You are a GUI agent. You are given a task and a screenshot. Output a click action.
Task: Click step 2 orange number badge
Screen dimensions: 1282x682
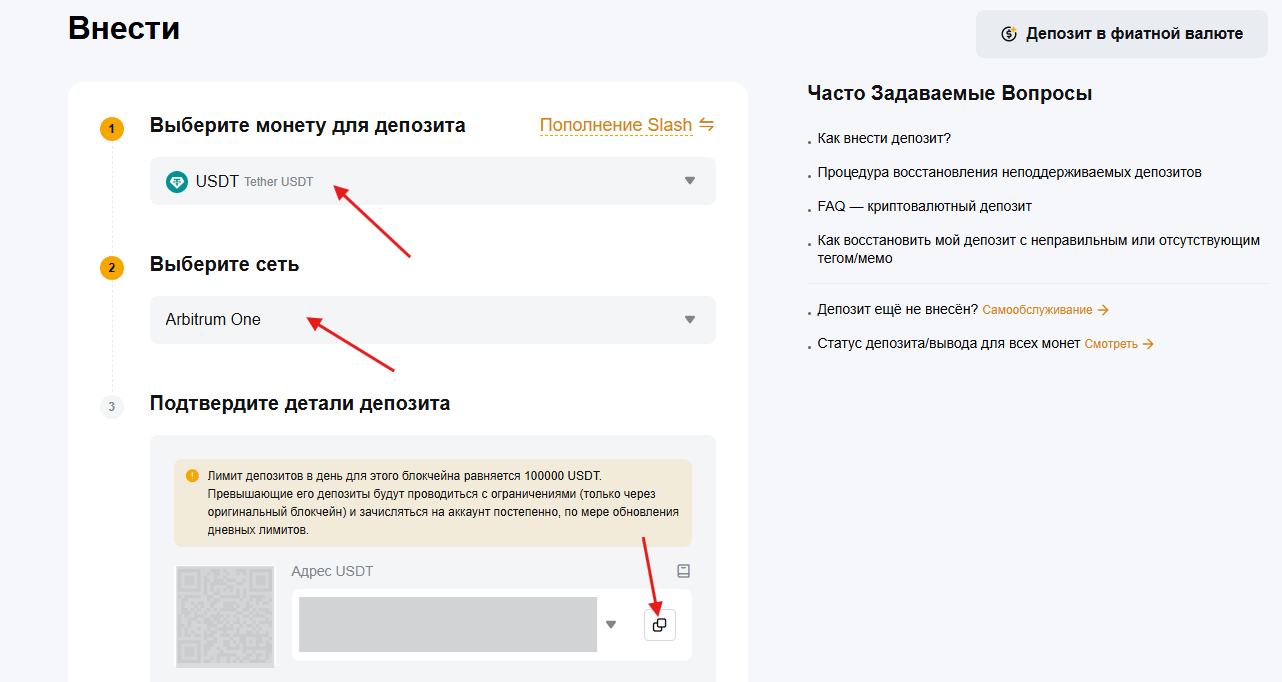point(112,268)
